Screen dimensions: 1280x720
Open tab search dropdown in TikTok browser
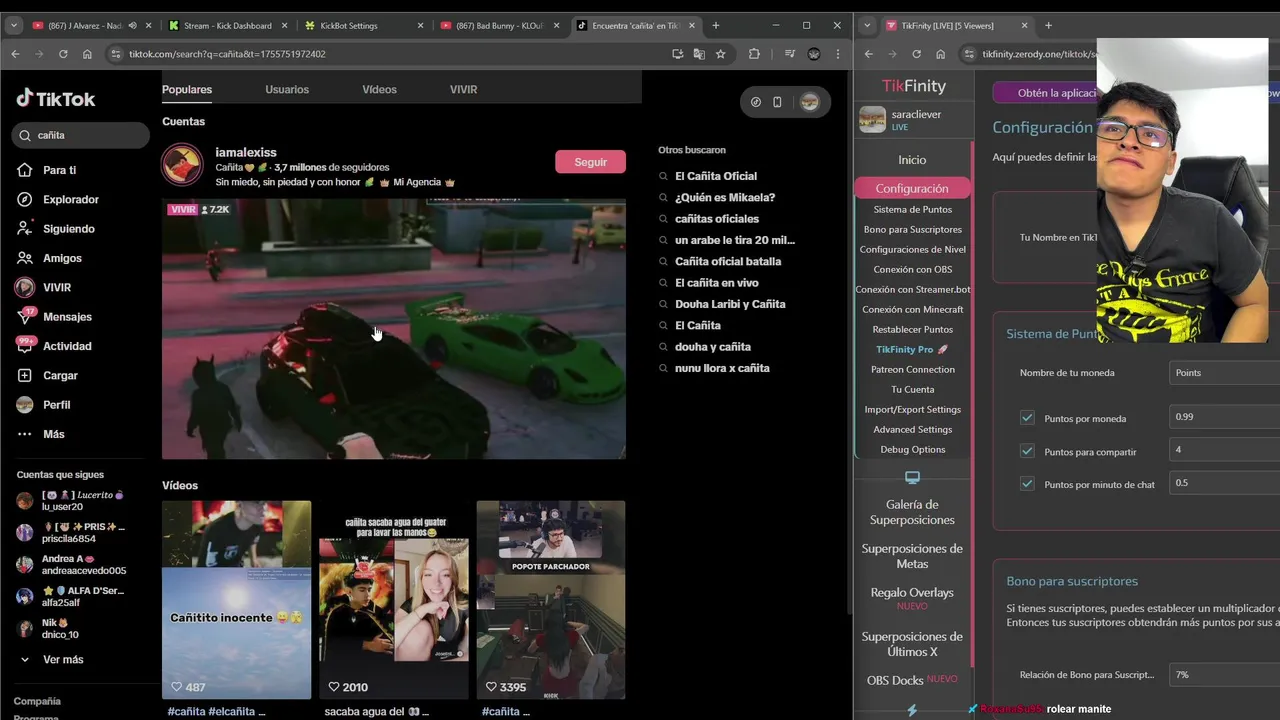point(15,25)
